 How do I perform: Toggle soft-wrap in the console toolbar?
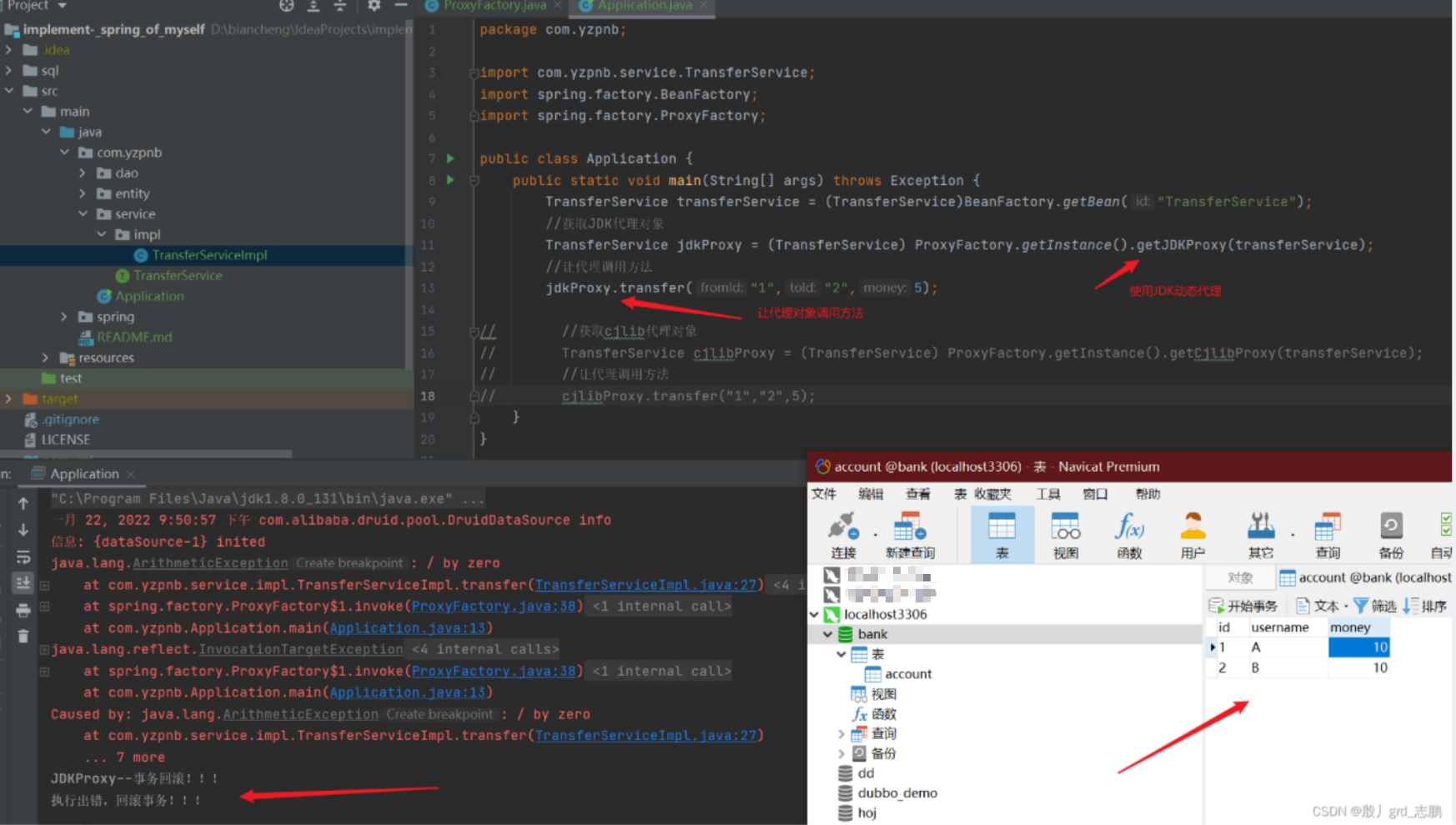(x=23, y=557)
